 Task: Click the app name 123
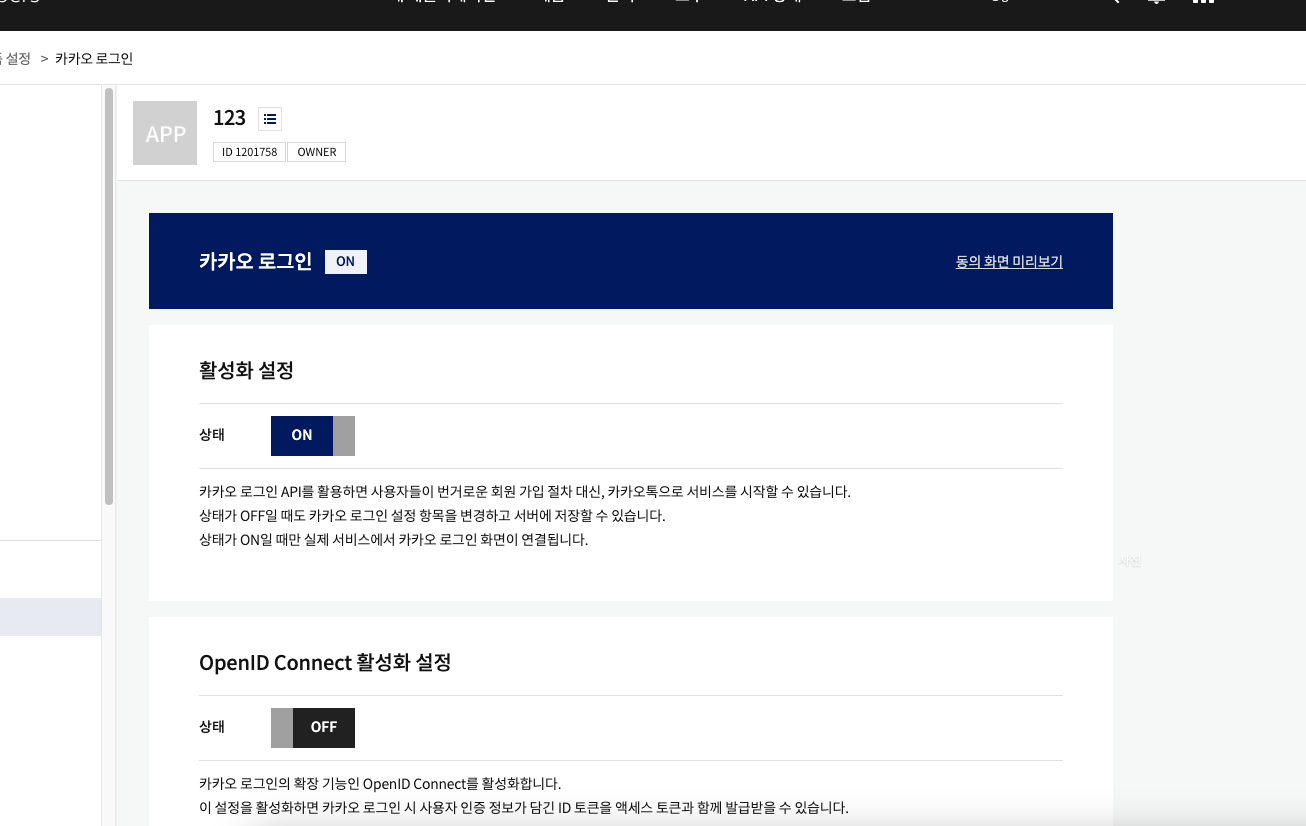(x=229, y=118)
